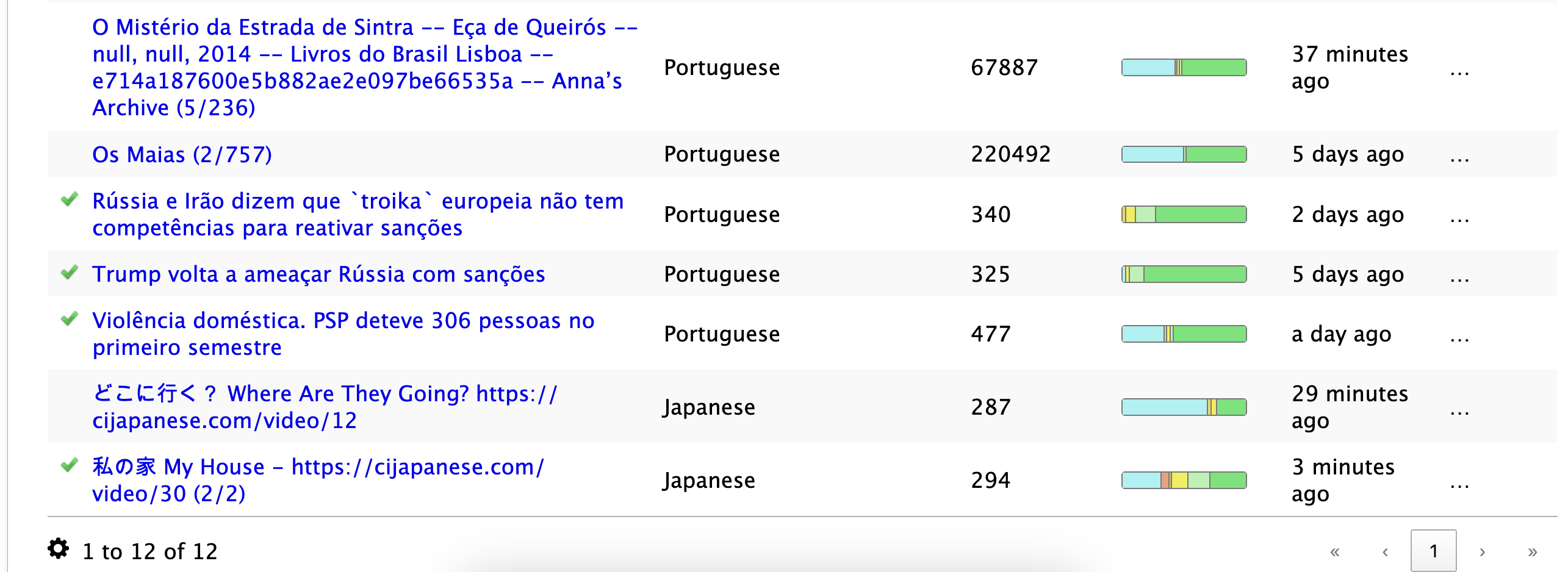1568x572 pixels.
Task: Open Where Are They Going Japanese text
Action: 325,407
